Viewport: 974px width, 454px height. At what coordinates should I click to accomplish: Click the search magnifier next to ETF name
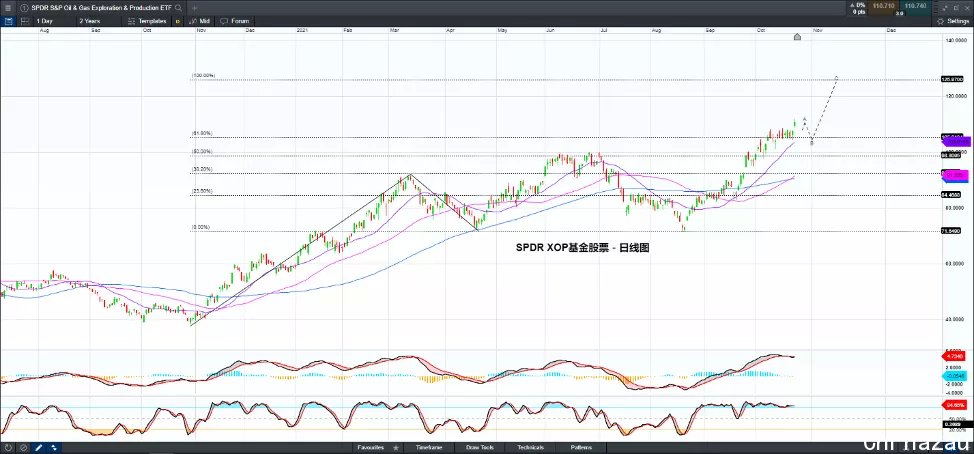[x=178, y=8]
